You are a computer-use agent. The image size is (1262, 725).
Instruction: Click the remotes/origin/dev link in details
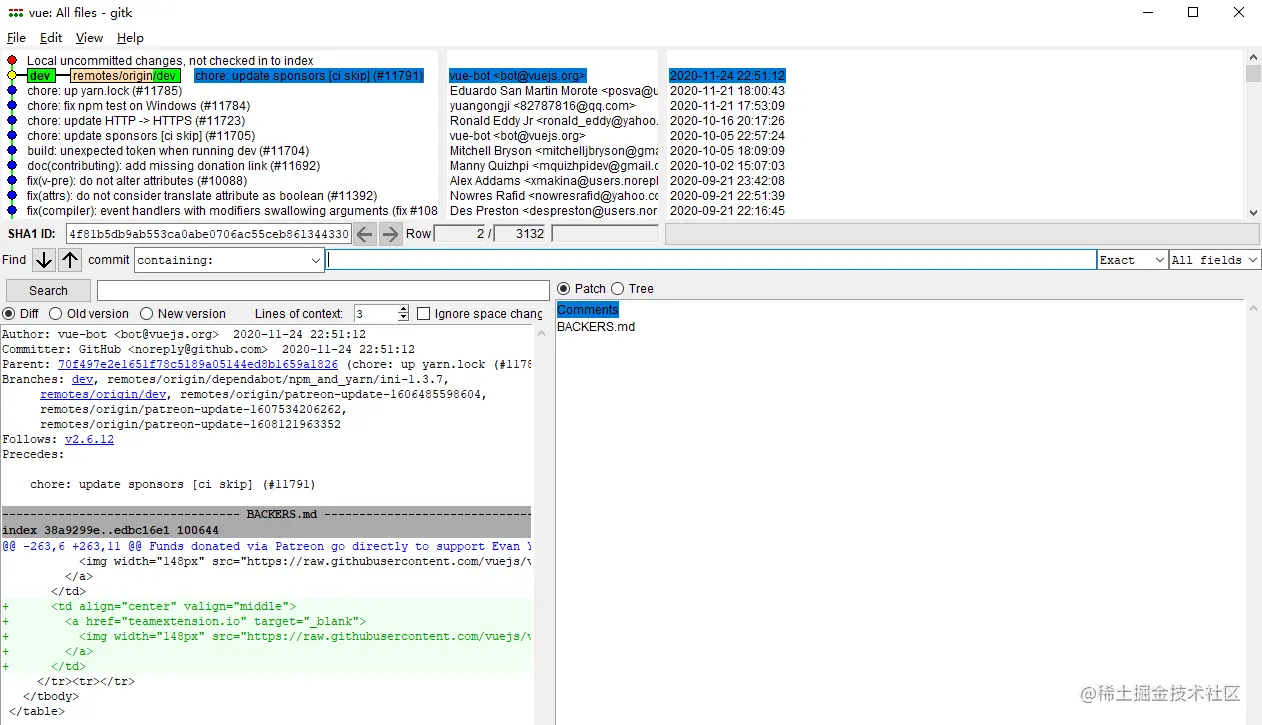pos(103,395)
